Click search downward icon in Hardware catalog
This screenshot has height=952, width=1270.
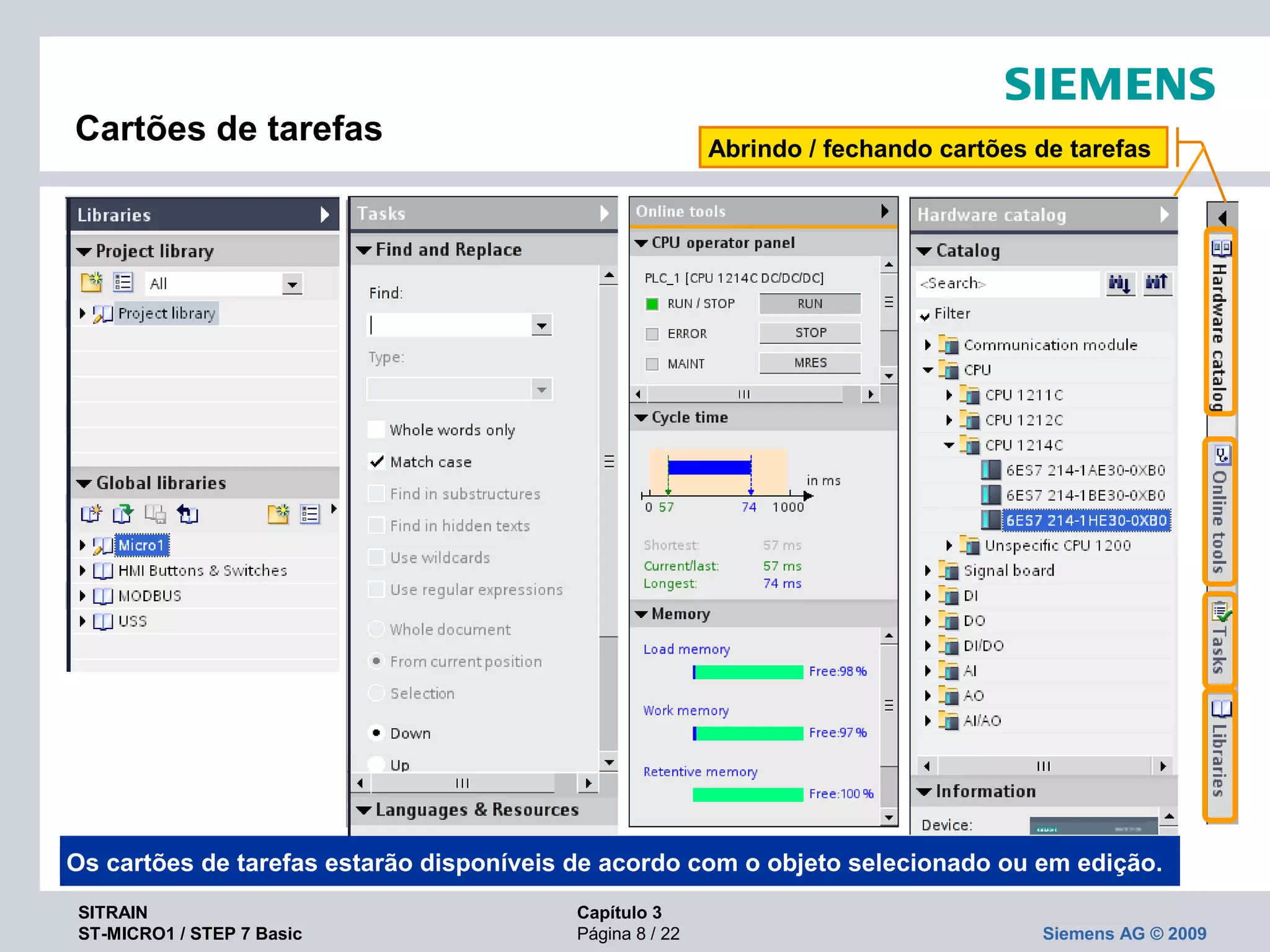pyautogui.click(x=1121, y=284)
